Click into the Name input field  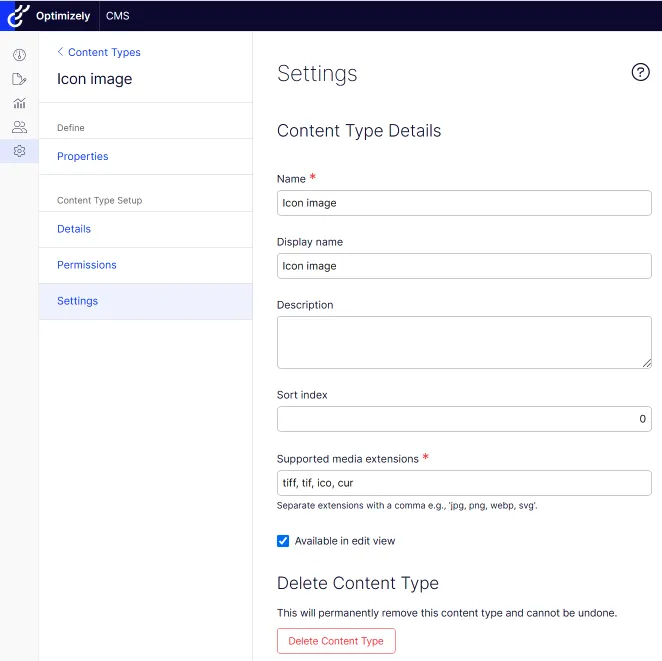[x=464, y=203]
